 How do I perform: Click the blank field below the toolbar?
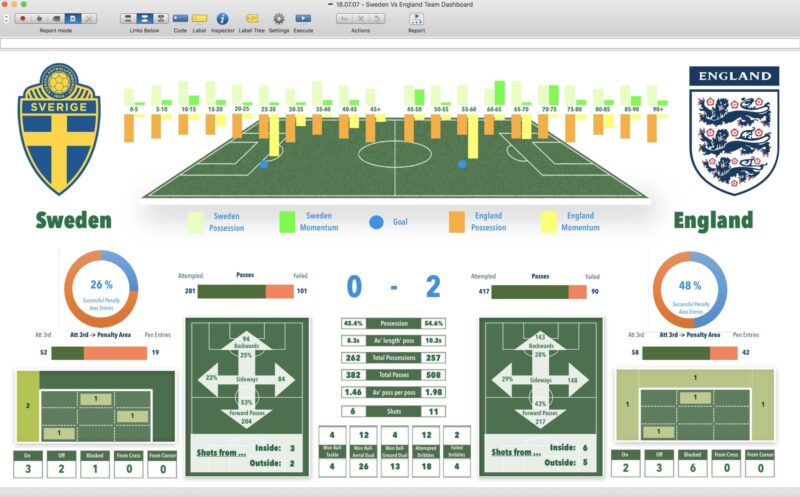tap(399, 43)
